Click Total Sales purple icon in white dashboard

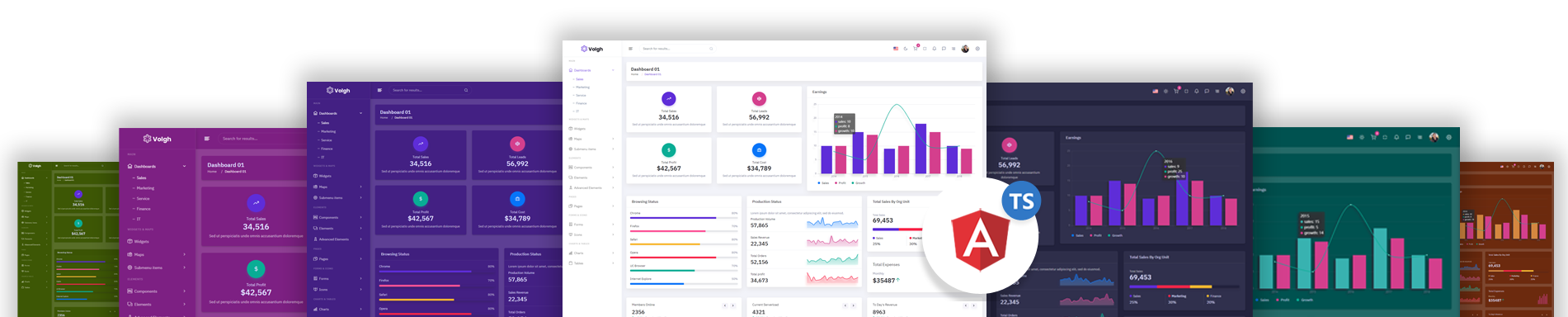click(668, 99)
